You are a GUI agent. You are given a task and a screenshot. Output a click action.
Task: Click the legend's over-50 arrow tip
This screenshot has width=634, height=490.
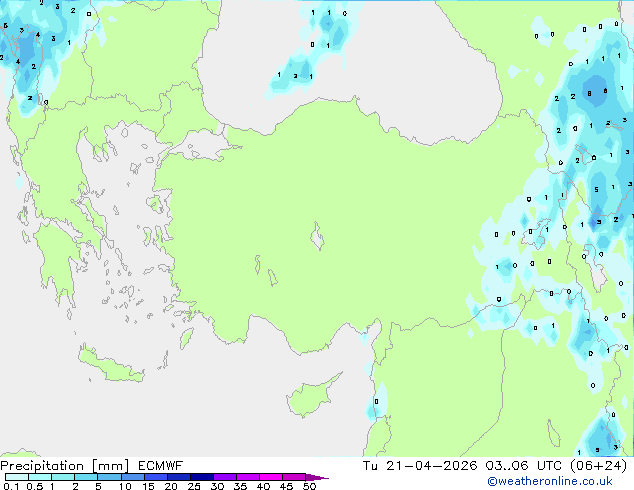click(x=317, y=477)
